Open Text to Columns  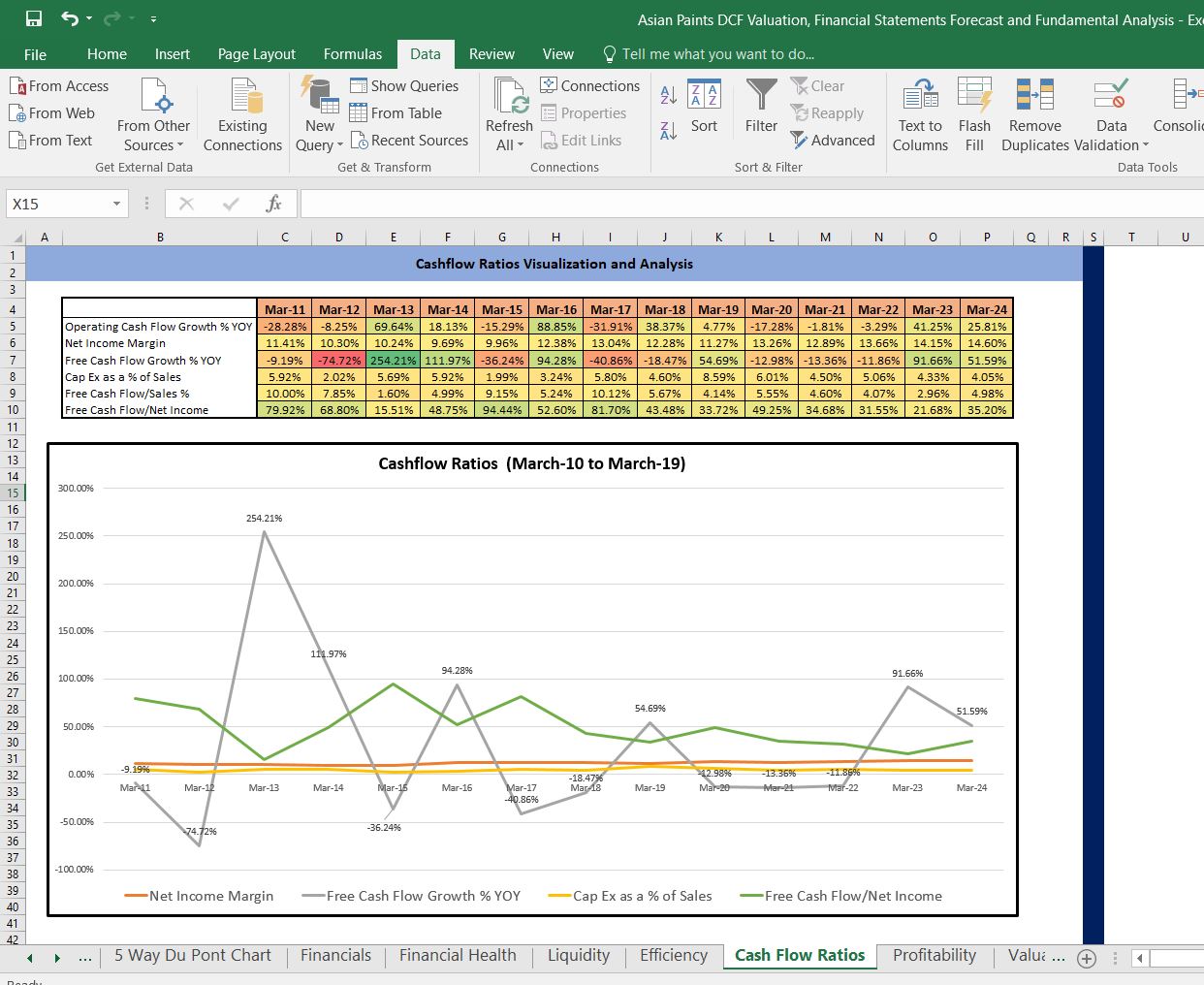click(x=920, y=116)
